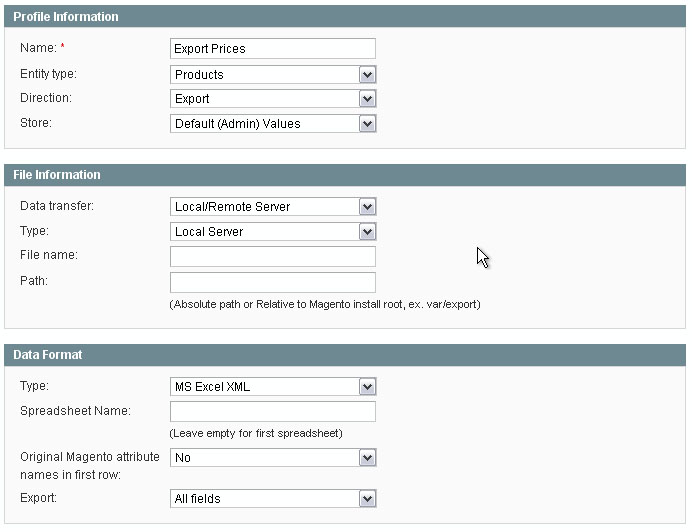Click the arrow icon on the No select

[367, 457]
